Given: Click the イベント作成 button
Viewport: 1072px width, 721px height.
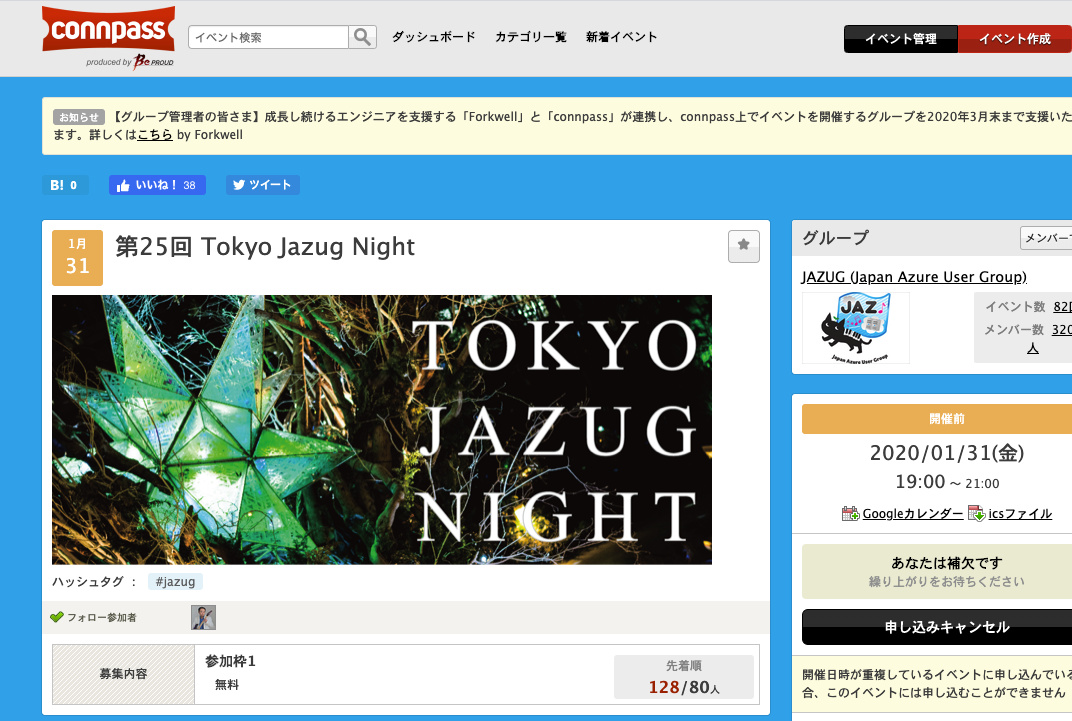Looking at the screenshot, I should (1014, 39).
